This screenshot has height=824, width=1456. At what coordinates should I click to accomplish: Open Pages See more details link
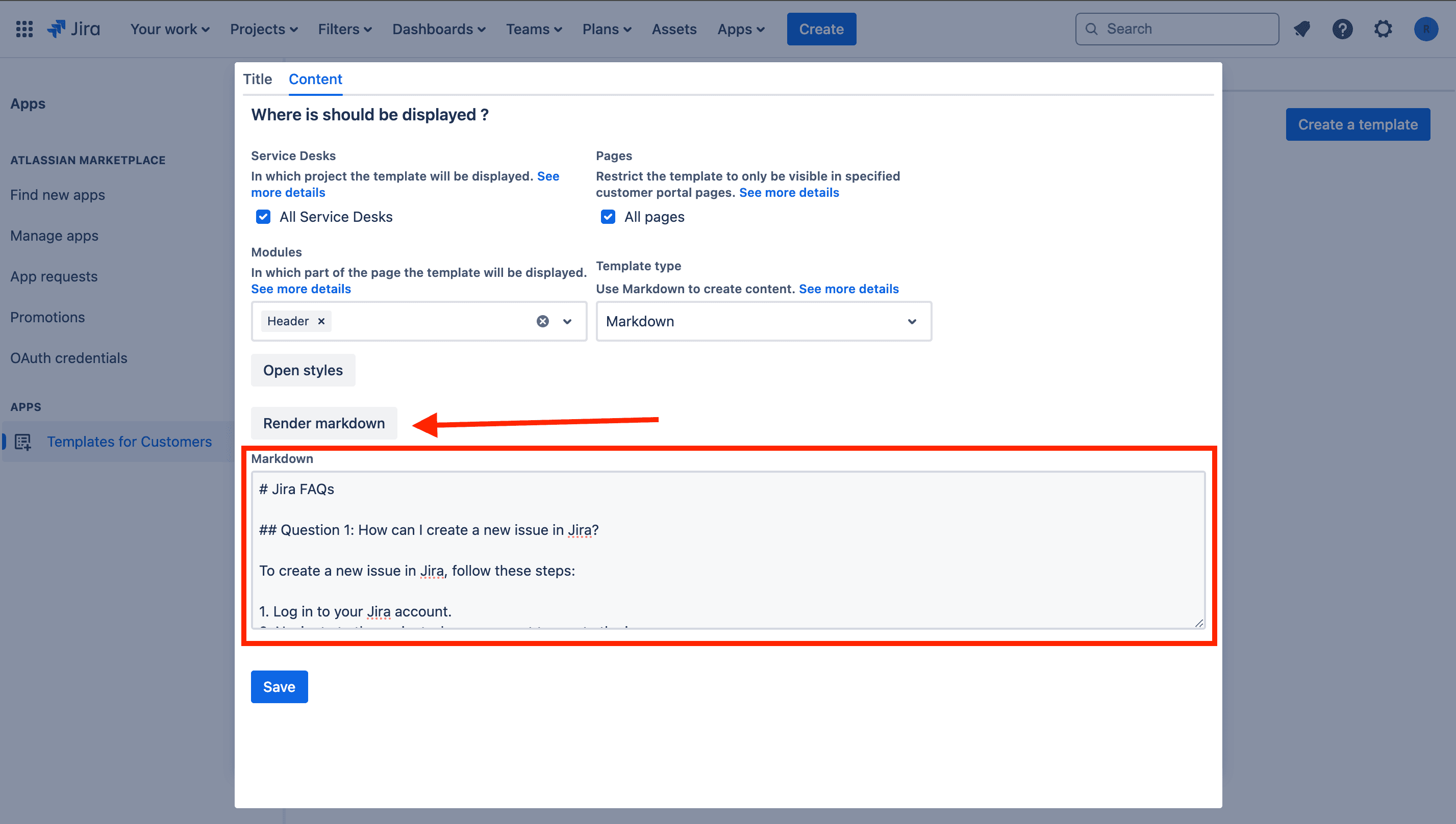point(789,192)
